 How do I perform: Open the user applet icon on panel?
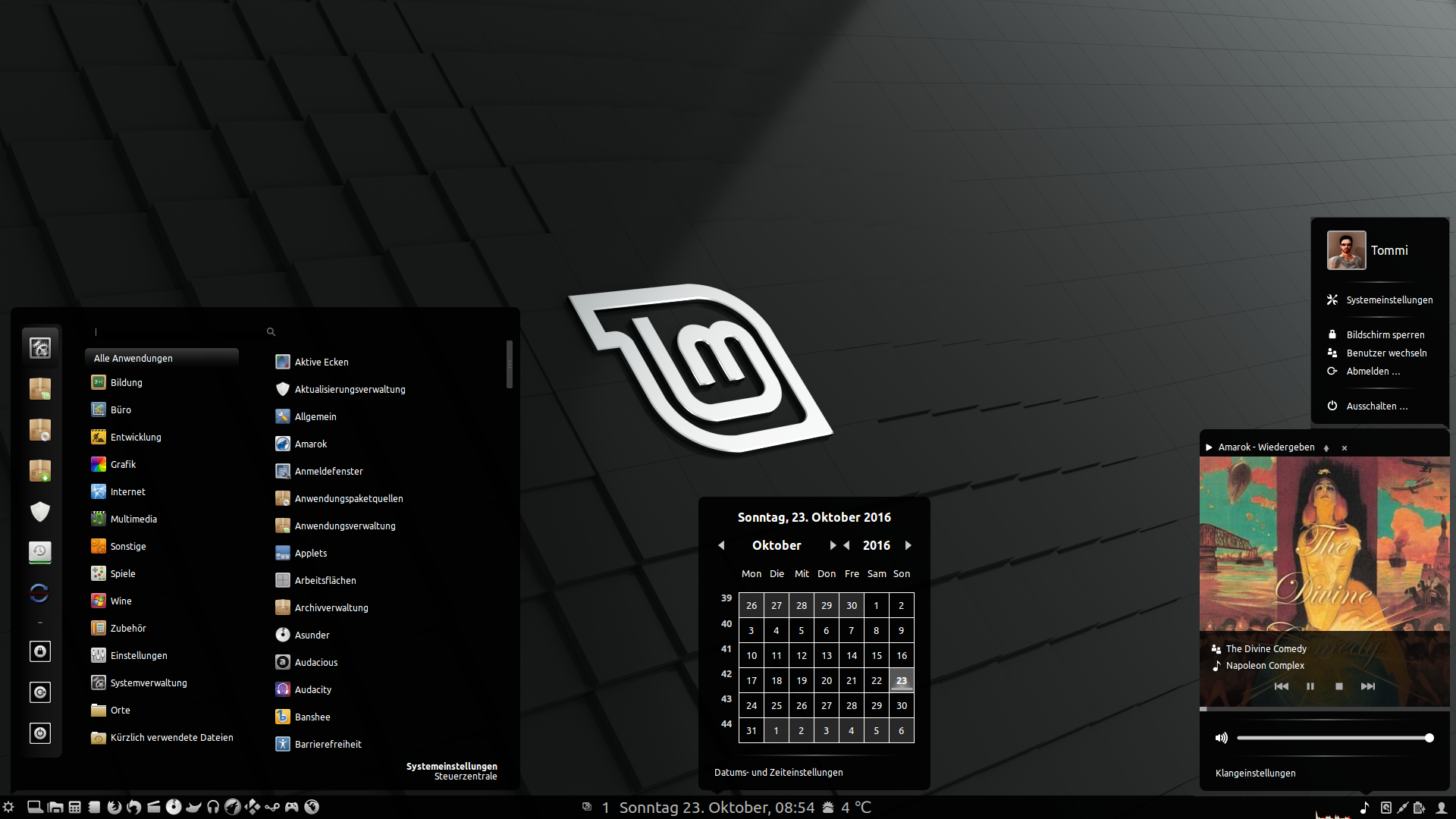point(1442,808)
